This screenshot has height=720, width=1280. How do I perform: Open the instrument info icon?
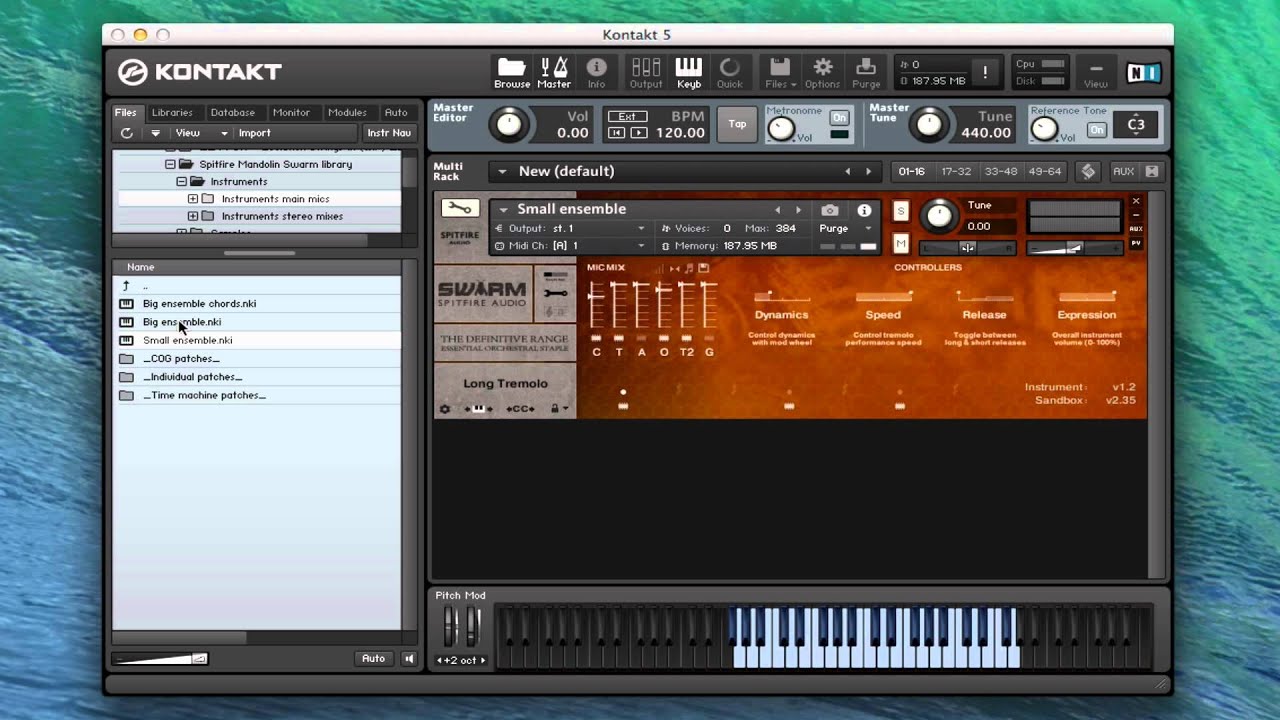click(864, 210)
